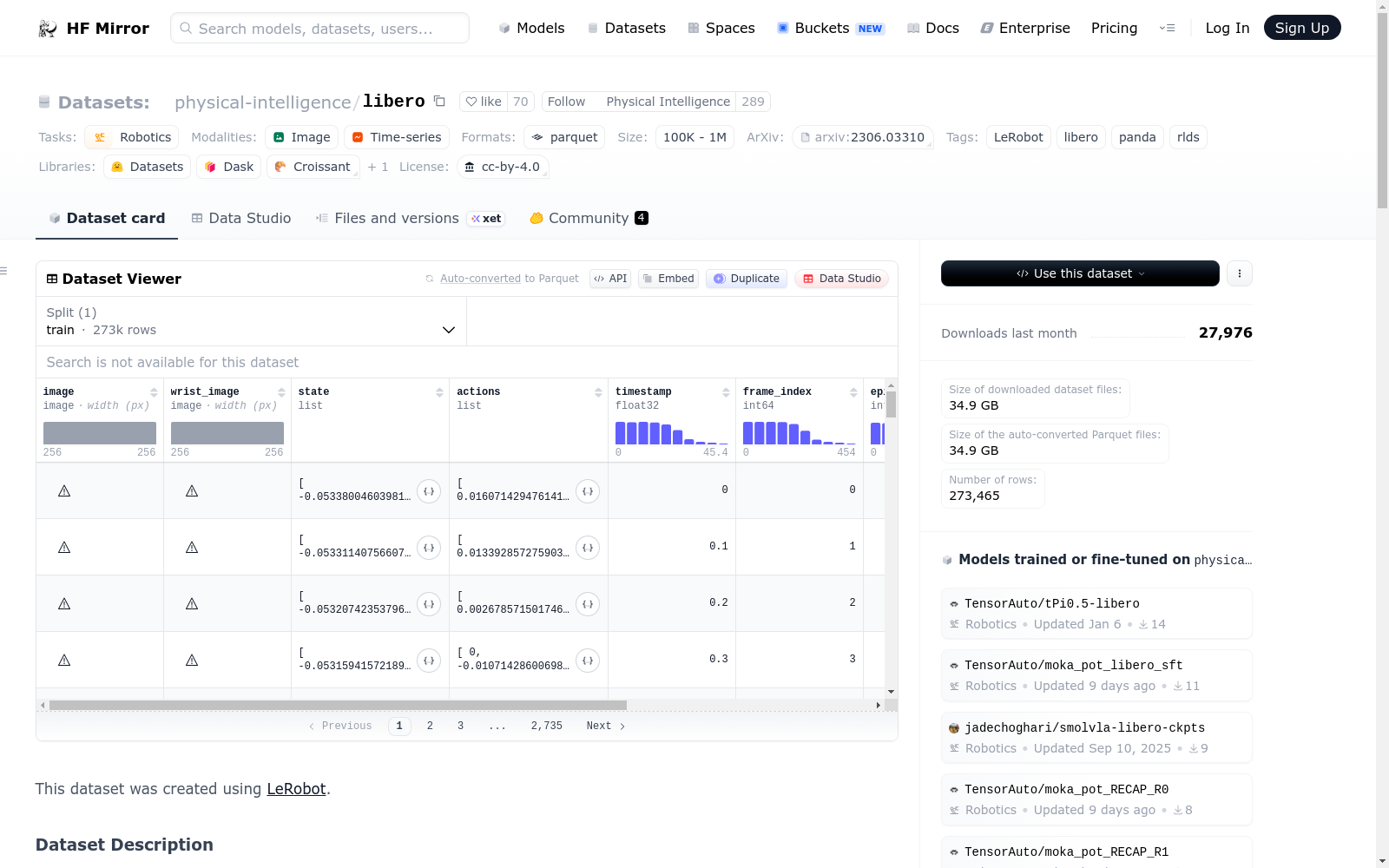Open the Dataset card tab
The image size is (1389, 868).
pyautogui.click(x=107, y=219)
